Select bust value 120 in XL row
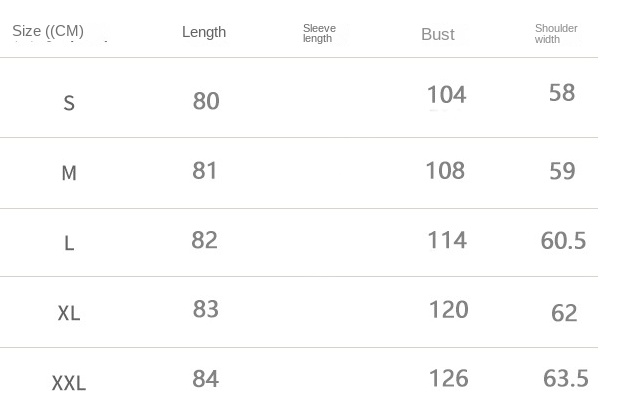This screenshot has height=404, width=619. click(x=448, y=309)
